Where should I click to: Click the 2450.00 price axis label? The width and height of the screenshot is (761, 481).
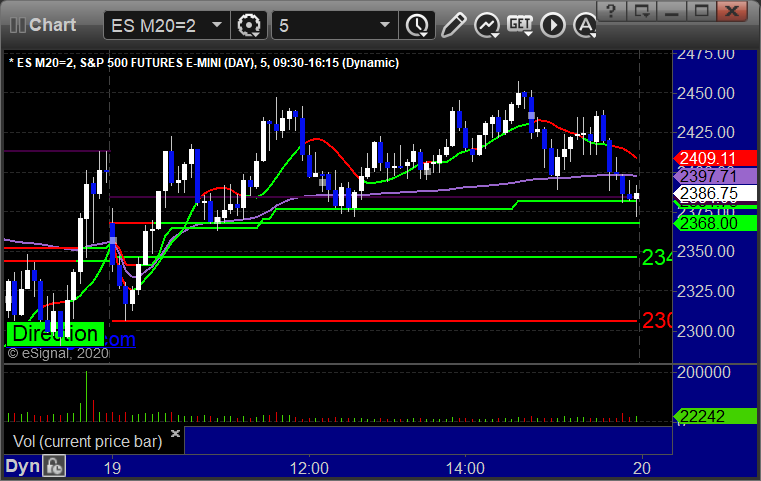[x=706, y=93]
